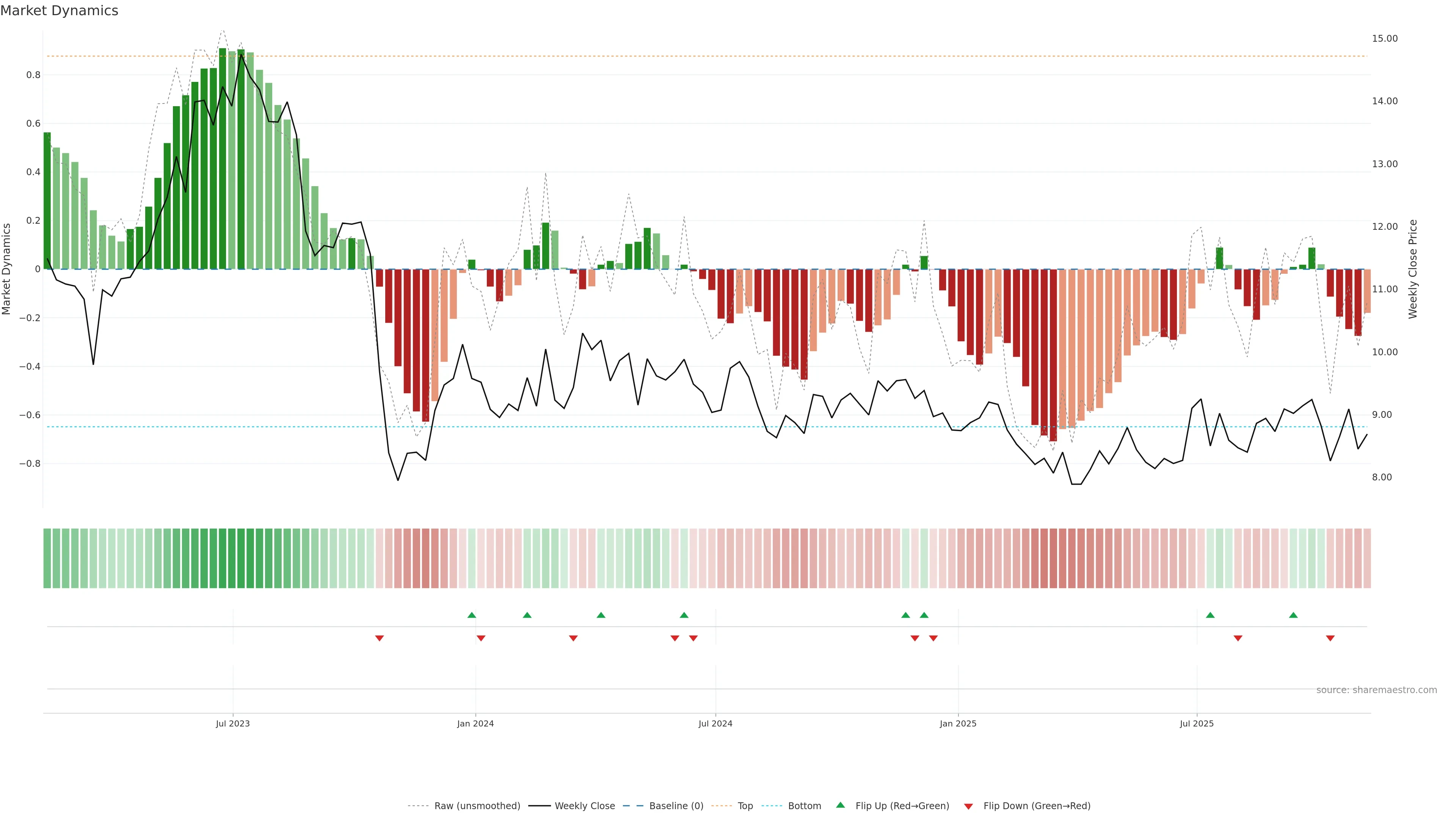
Task: Hide the Top threshold legend entry
Action: pos(745,806)
